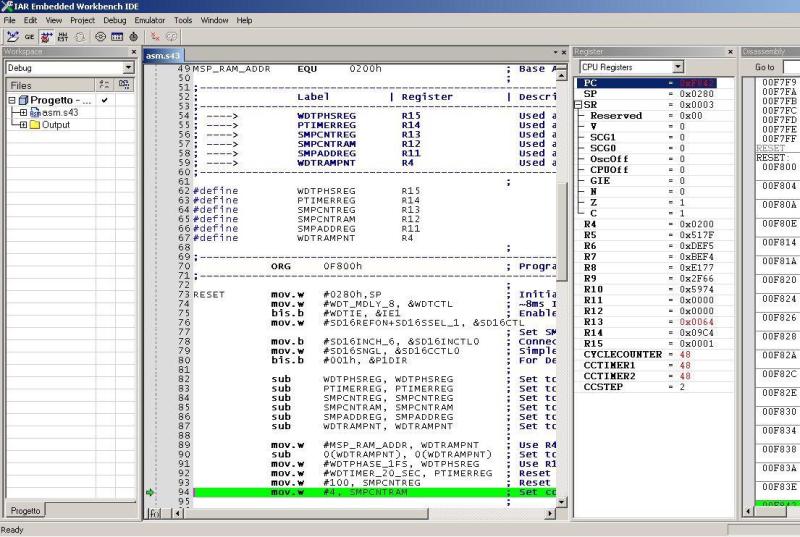Click the 'GIE' toolbar button
This screenshot has height=537, width=800.
29,37
